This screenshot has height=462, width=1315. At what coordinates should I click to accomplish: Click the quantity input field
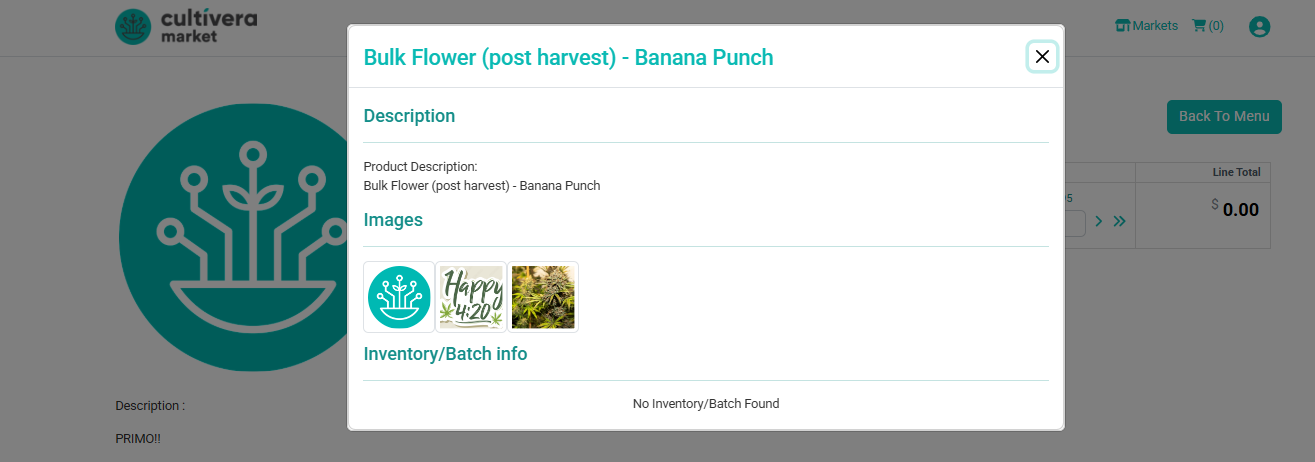(x=1075, y=223)
